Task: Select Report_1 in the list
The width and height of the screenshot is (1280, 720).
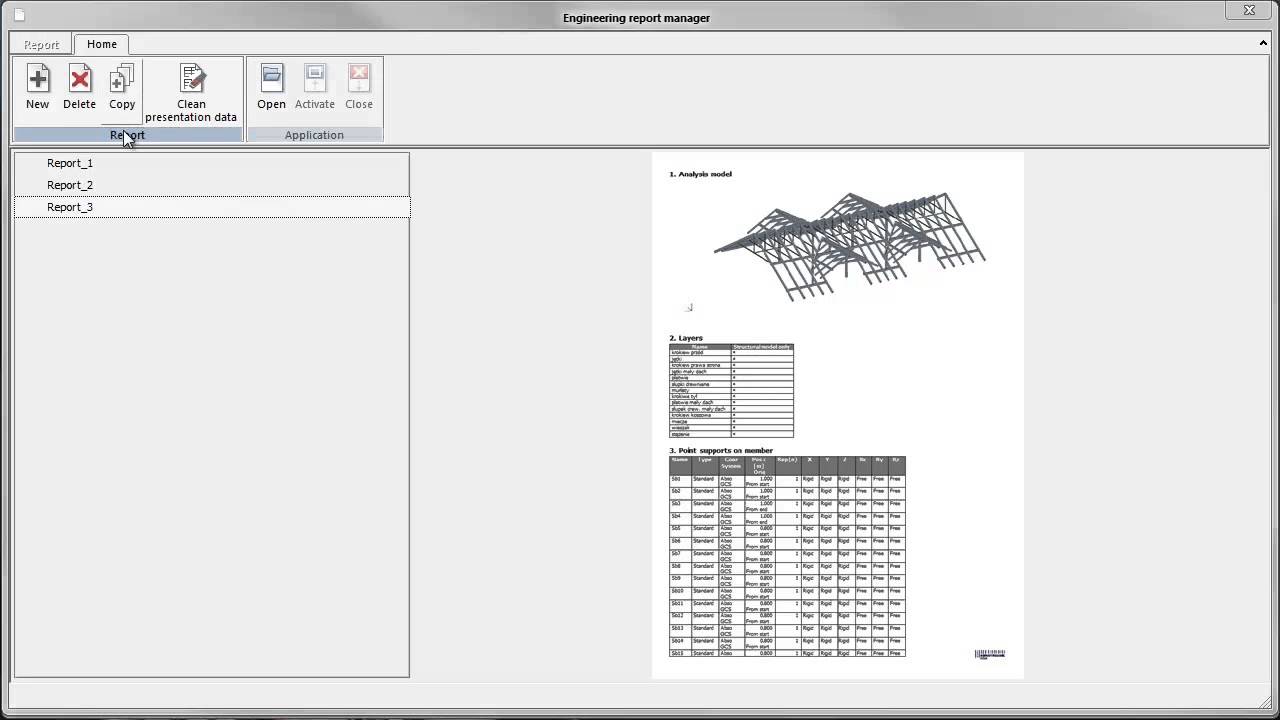Action: tap(211, 163)
